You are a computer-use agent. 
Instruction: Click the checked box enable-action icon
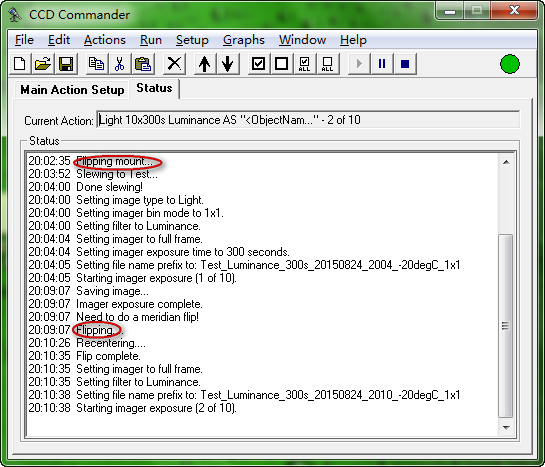259,64
